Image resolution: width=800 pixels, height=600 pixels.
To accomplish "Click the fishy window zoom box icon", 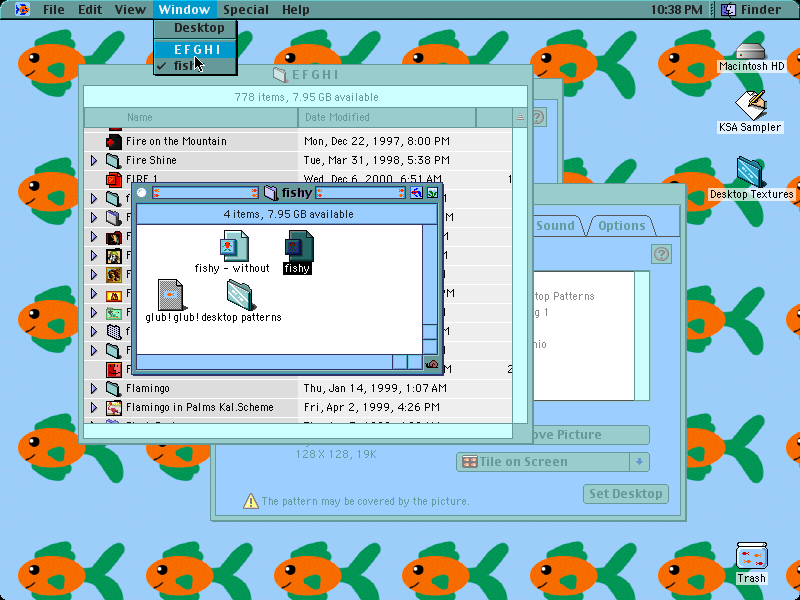I will tap(416, 192).
